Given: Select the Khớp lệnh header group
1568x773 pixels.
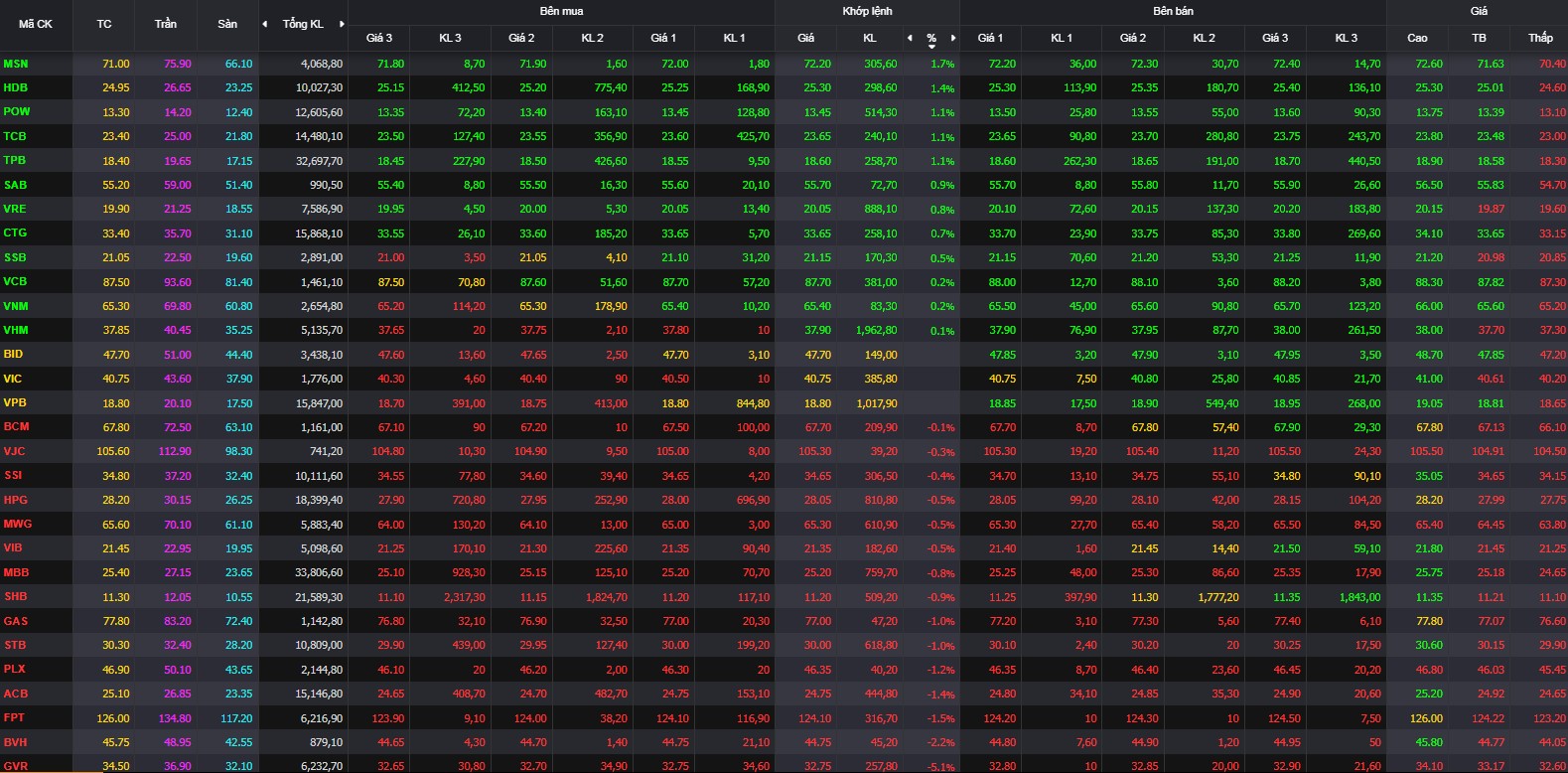Looking at the screenshot, I should tap(867, 11).
